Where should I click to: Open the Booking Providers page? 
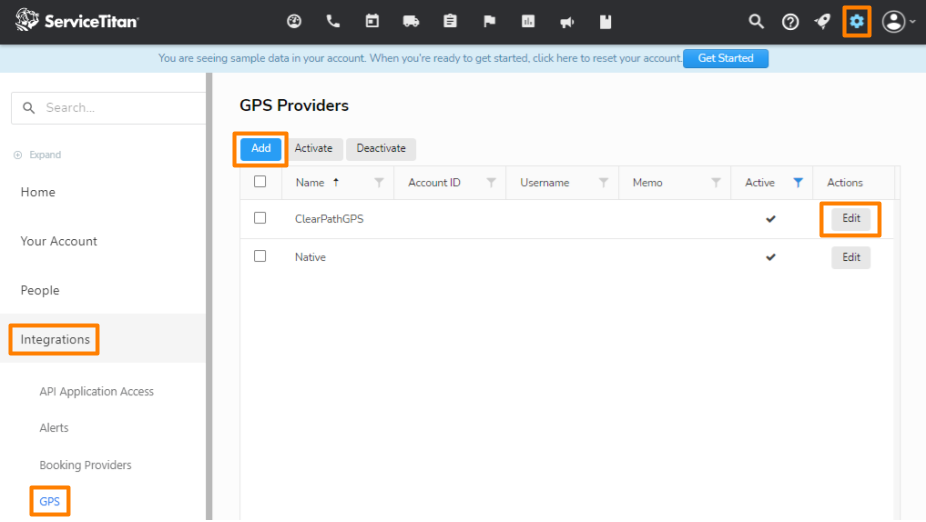85,465
